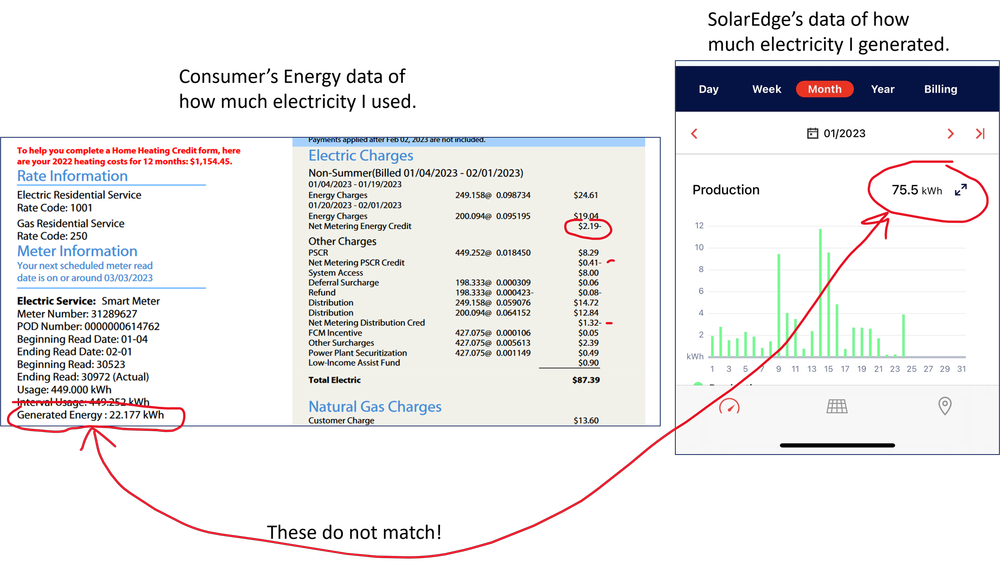Open the solar panel layout icon
Viewport: 1000px width, 561px height.
837,406
